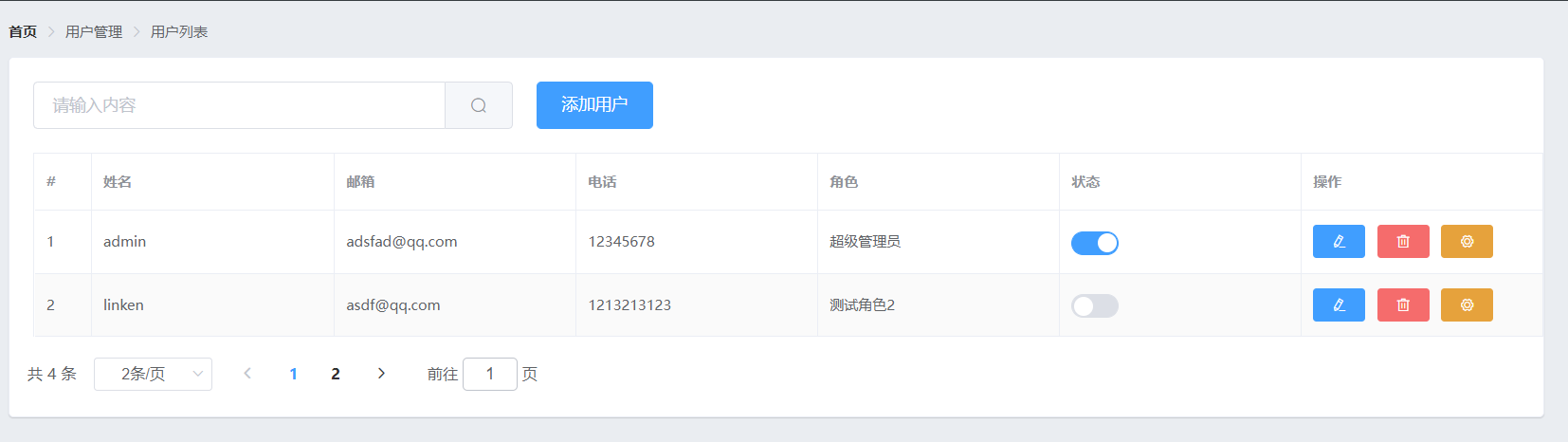This screenshot has width=1568, height=442.
Task: Click the search magnifier icon button
Action: click(x=479, y=105)
